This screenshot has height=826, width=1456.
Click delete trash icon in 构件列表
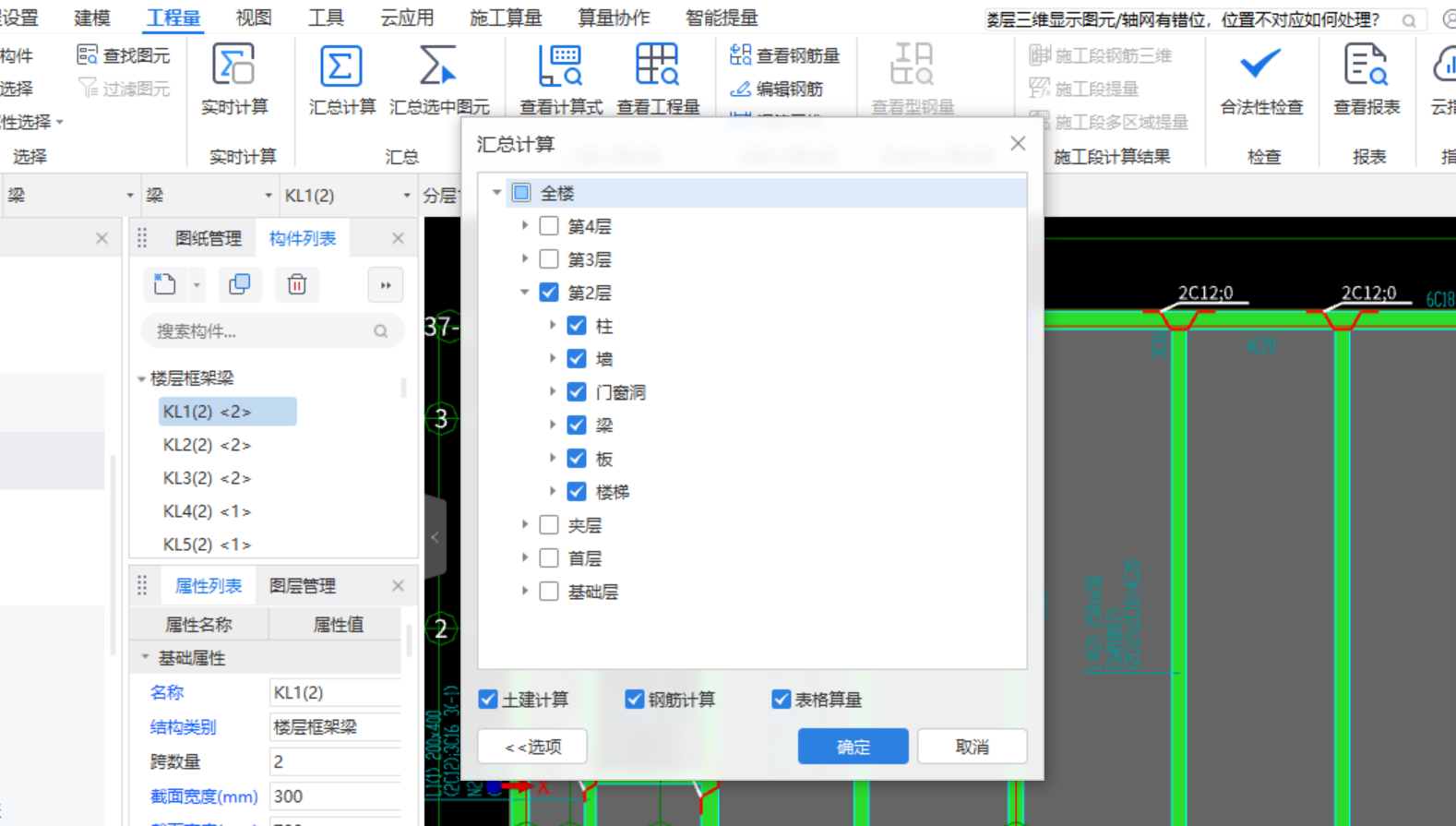(x=297, y=284)
